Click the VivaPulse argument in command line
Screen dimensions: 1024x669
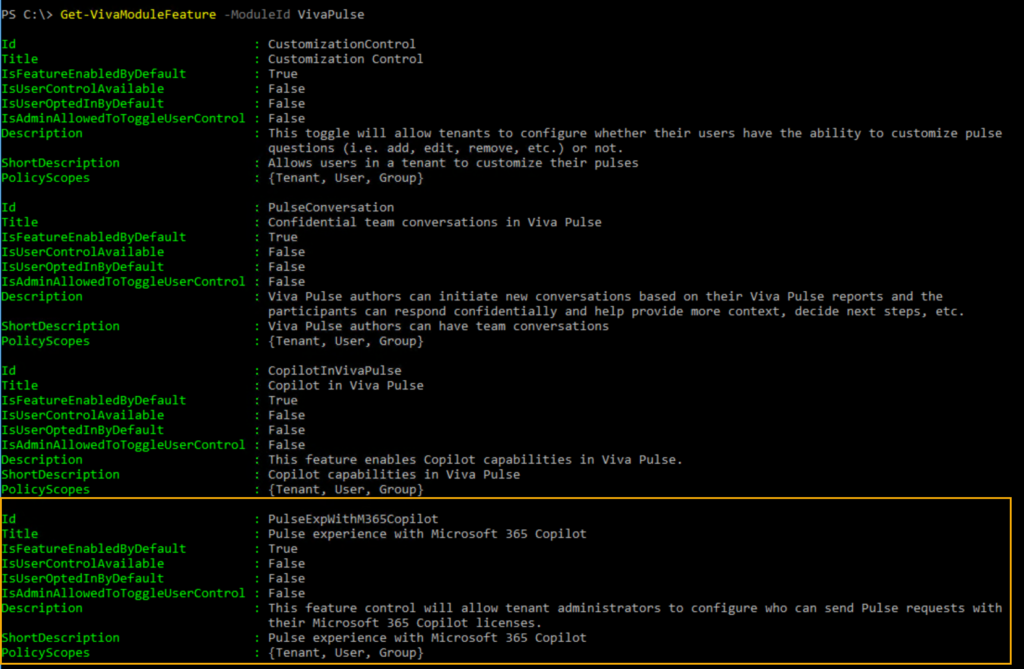coord(331,14)
